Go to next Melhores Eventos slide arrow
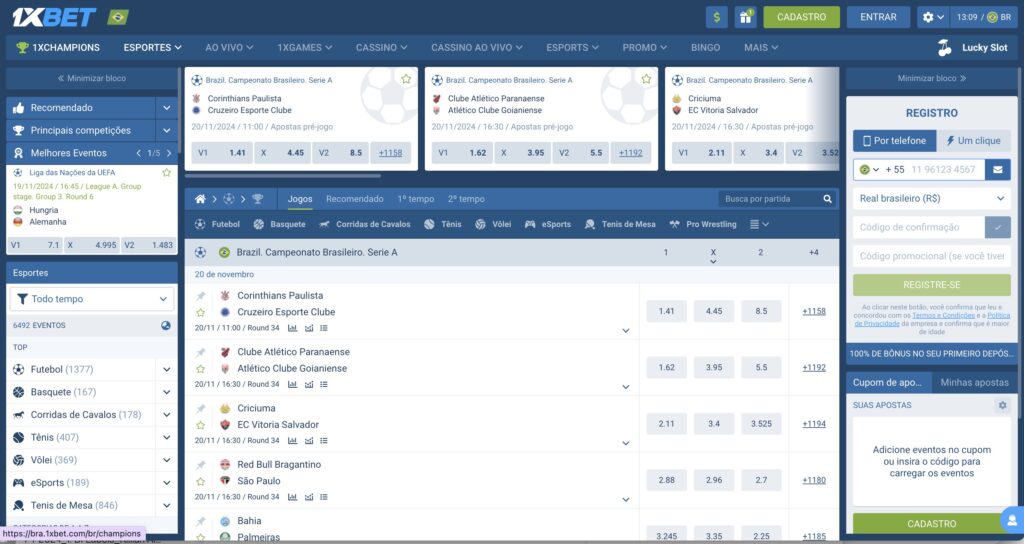Viewport: 1024px width, 544px height. click(x=169, y=153)
